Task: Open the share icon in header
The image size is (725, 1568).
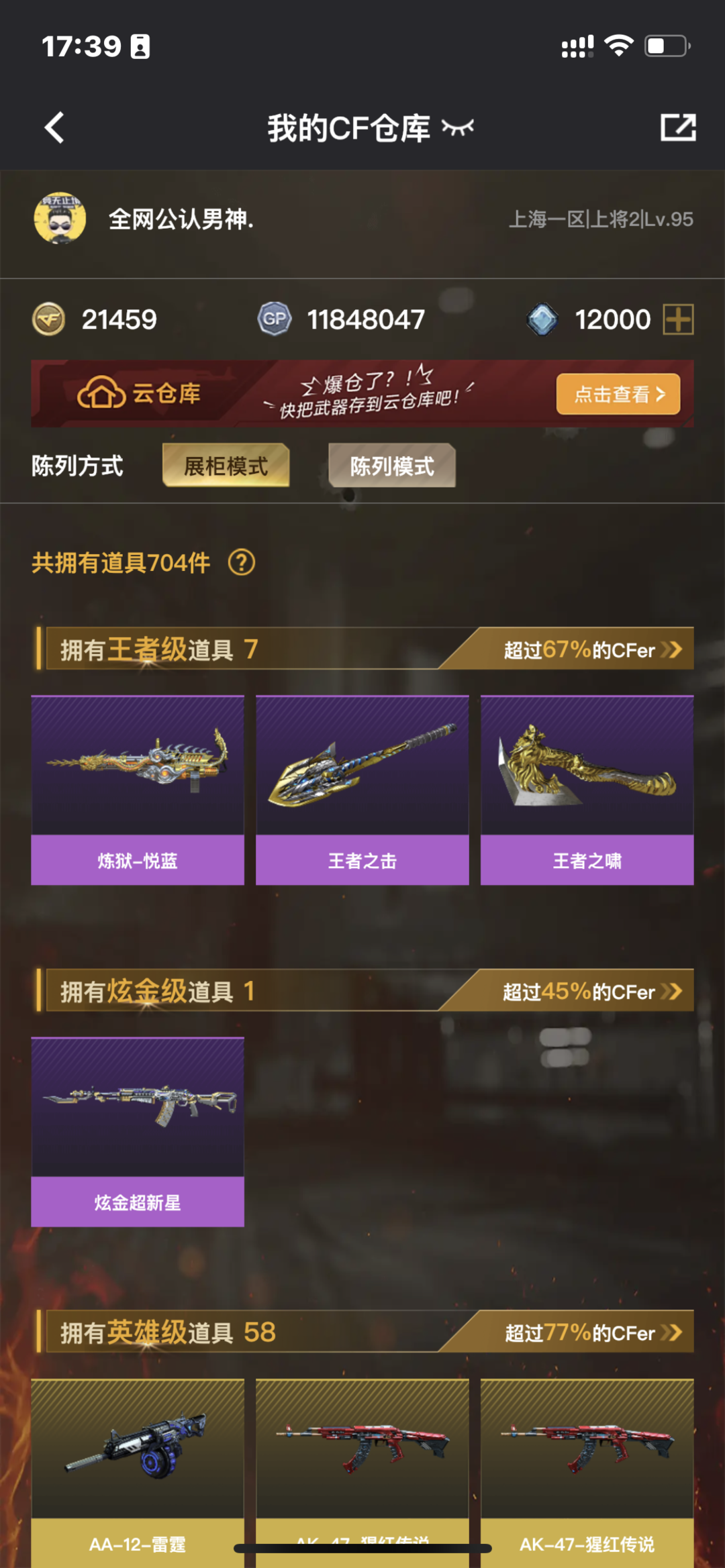Action: click(678, 127)
